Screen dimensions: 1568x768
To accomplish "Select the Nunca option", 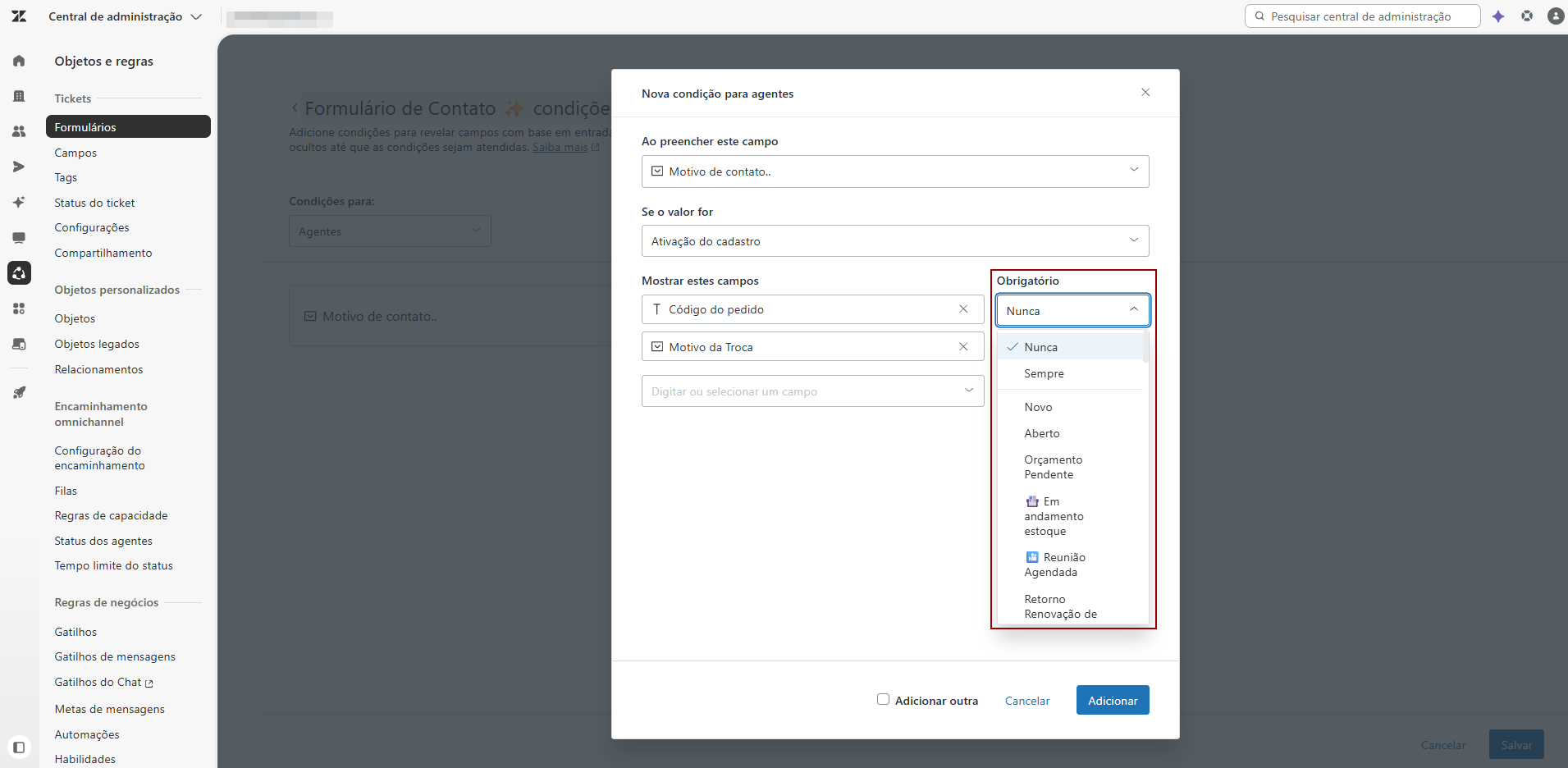I will (1071, 347).
